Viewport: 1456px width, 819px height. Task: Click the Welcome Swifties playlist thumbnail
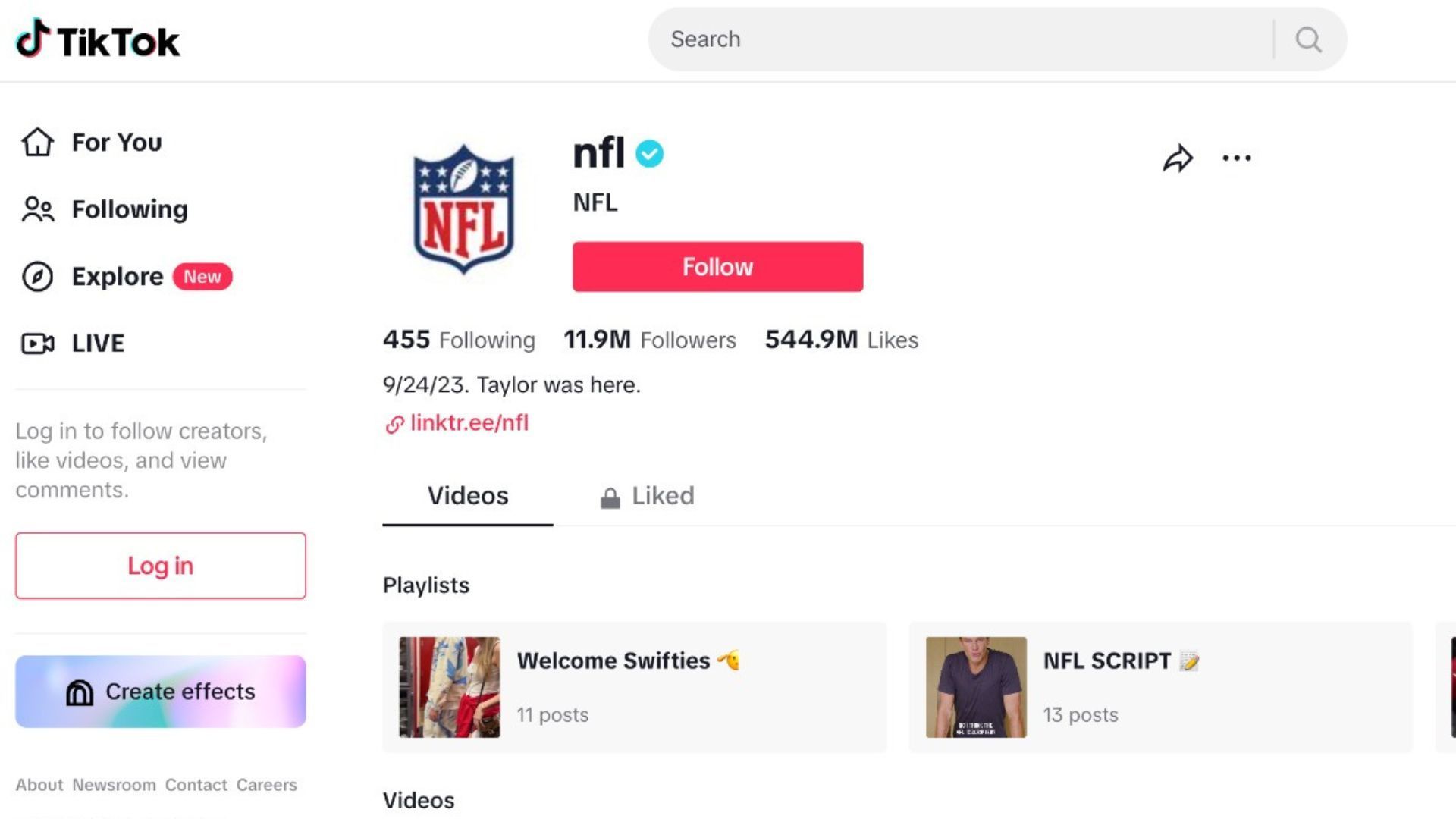pos(450,687)
